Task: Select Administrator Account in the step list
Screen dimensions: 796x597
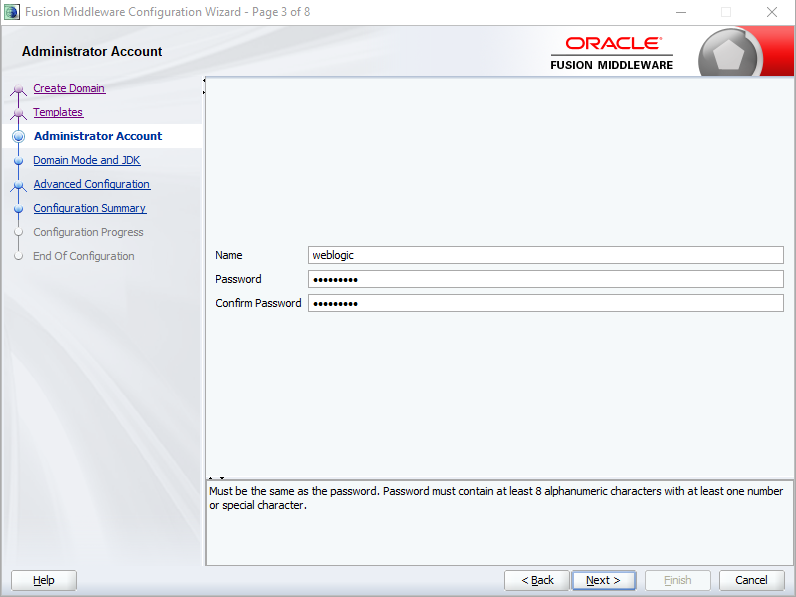Action: (98, 136)
